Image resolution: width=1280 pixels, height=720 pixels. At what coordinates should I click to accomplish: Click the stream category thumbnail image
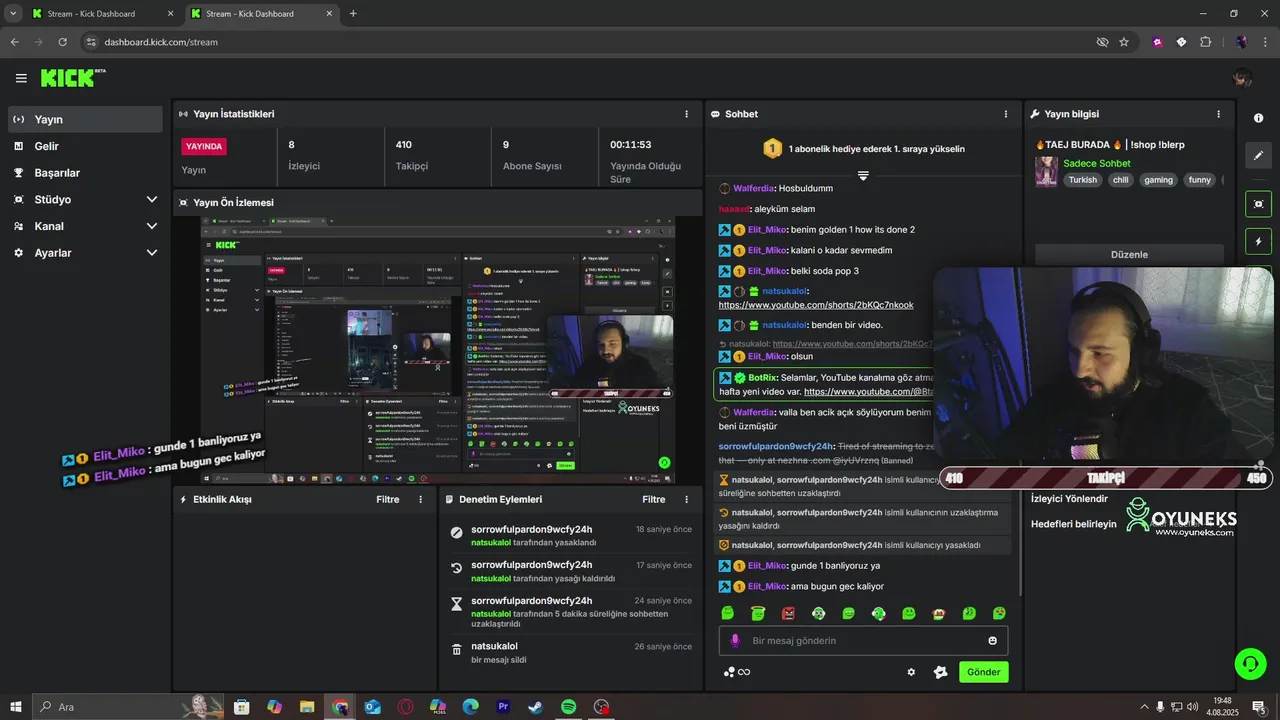click(x=1046, y=171)
